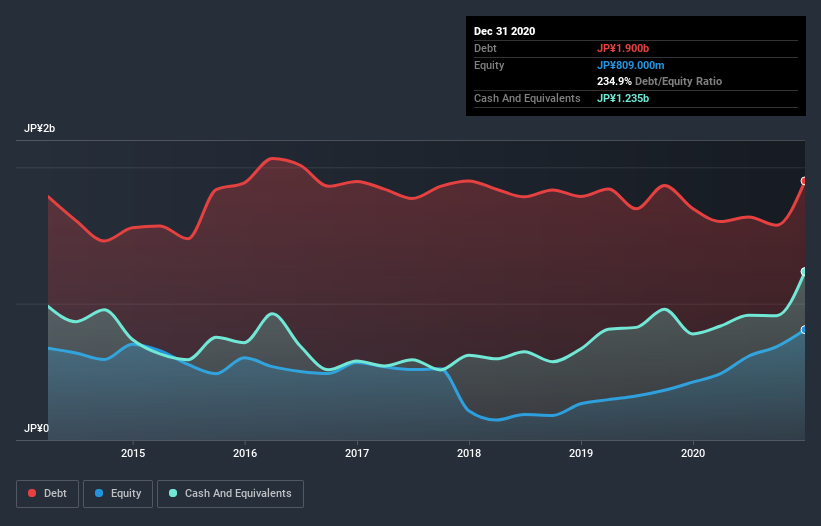Viewport: 821px width, 526px height.
Task: Click the Equity label in tooltip
Action: click(489, 65)
